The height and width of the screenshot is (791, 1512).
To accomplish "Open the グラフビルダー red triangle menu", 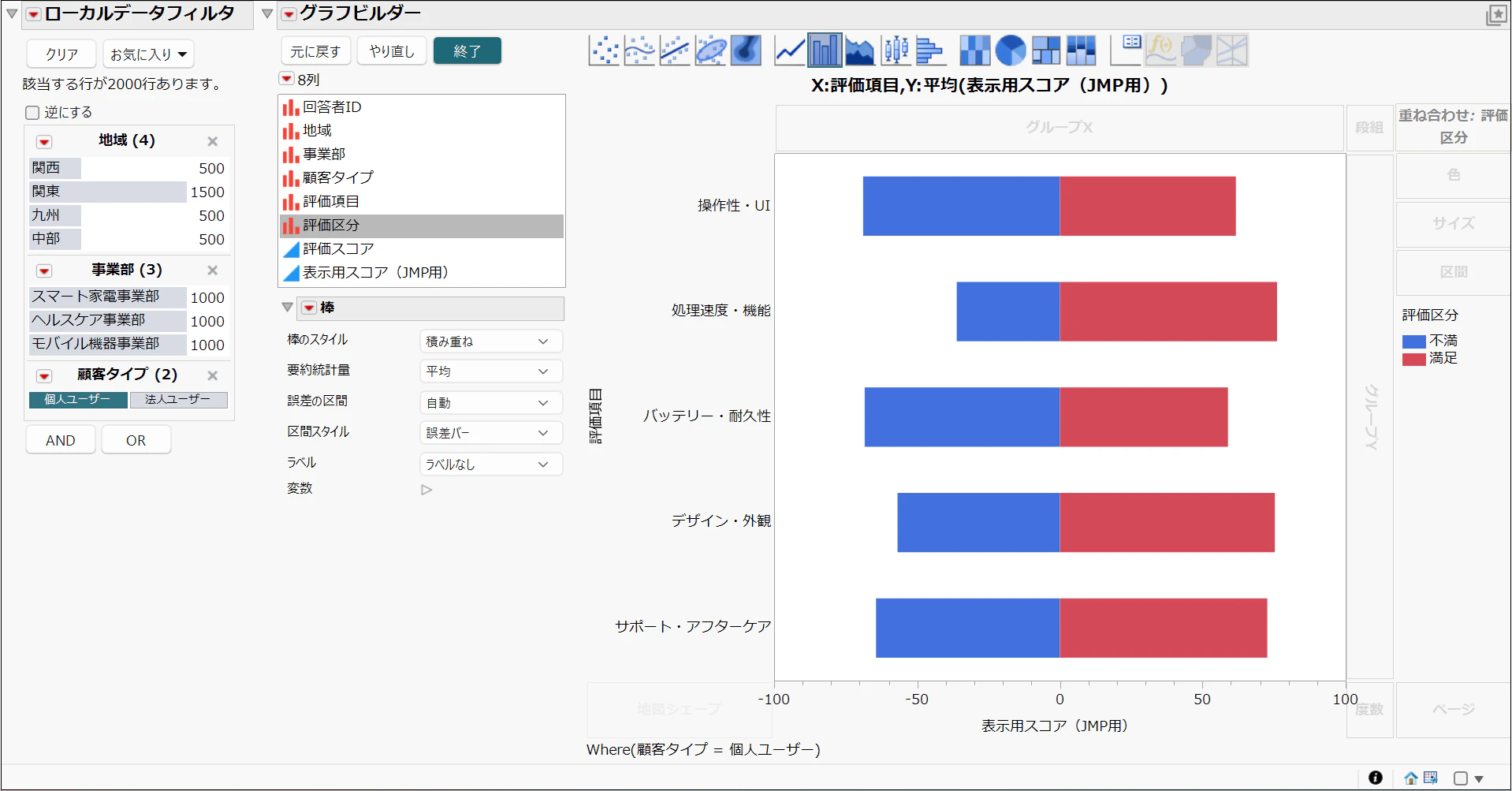I will click(289, 14).
